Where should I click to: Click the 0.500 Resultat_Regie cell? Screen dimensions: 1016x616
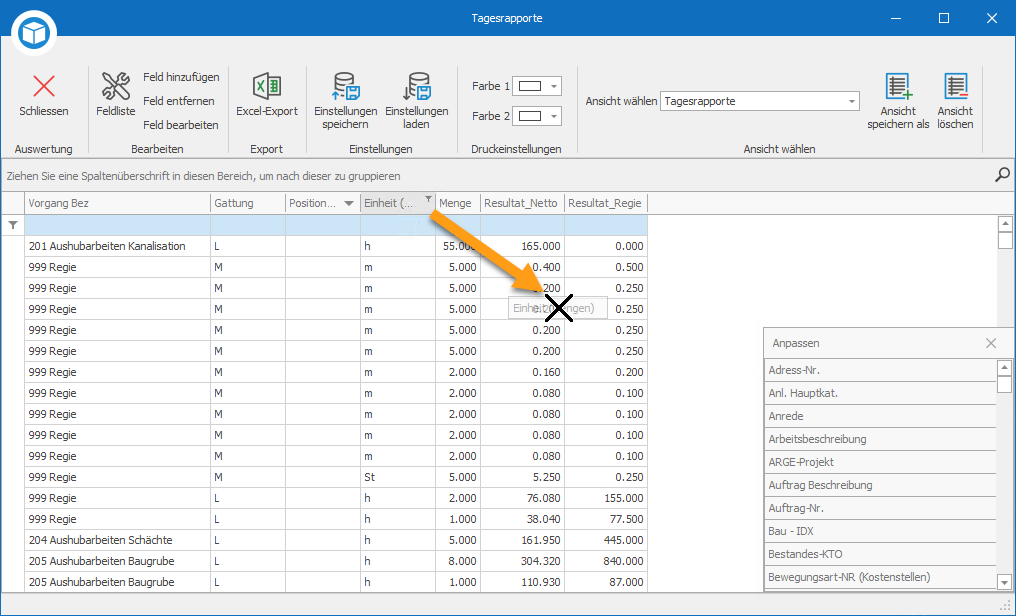click(x=606, y=267)
